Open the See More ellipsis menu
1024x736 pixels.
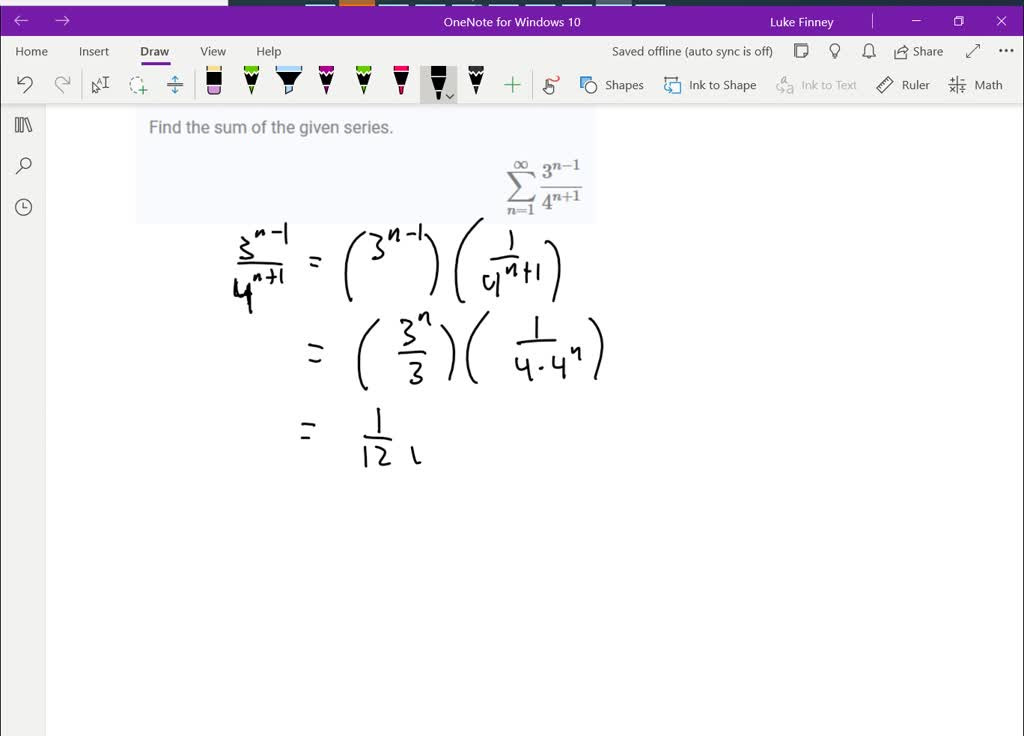1005,51
